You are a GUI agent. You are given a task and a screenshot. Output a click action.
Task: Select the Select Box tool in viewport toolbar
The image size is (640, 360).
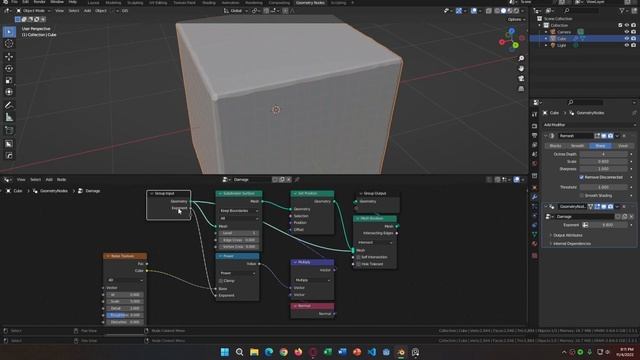(9, 31)
